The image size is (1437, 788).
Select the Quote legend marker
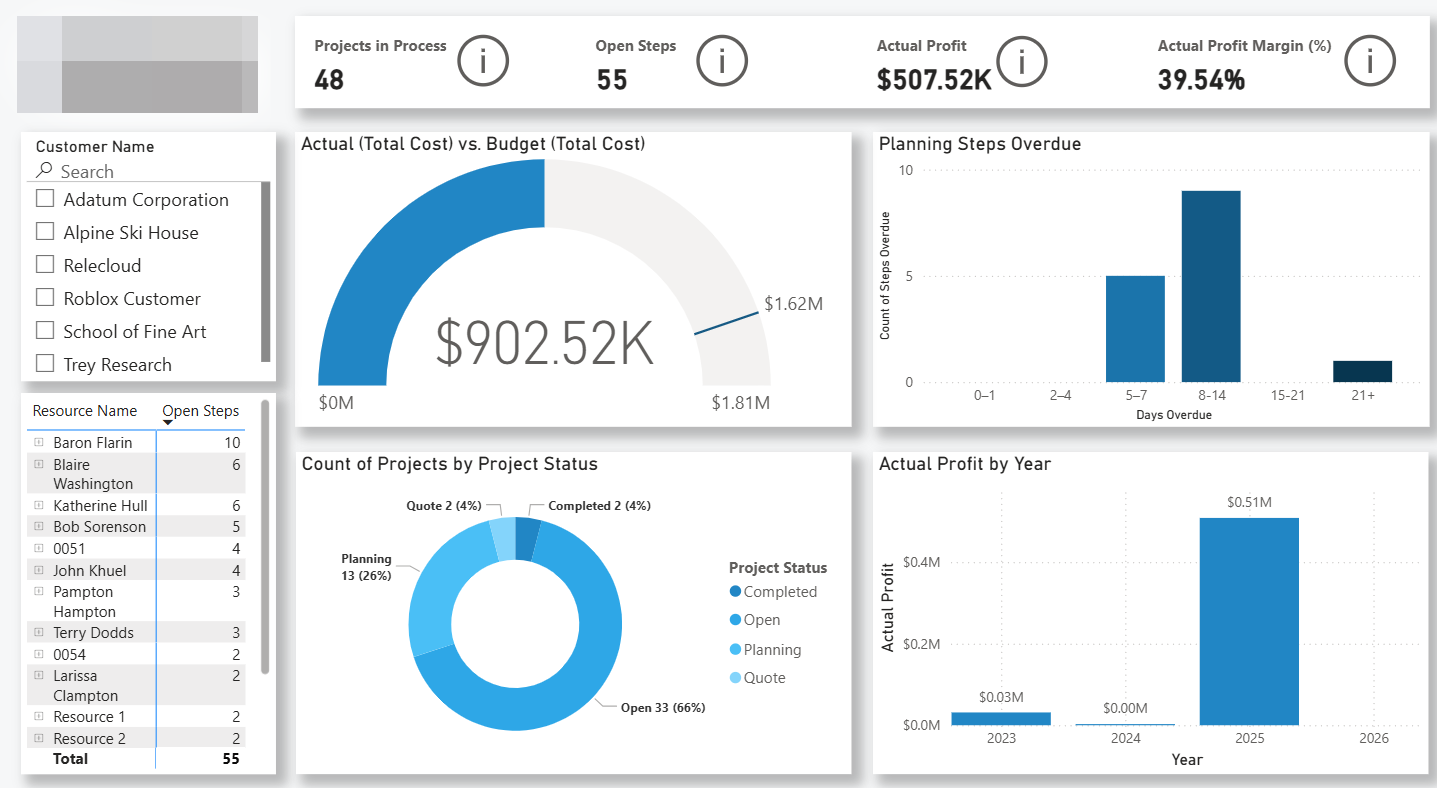coord(735,678)
